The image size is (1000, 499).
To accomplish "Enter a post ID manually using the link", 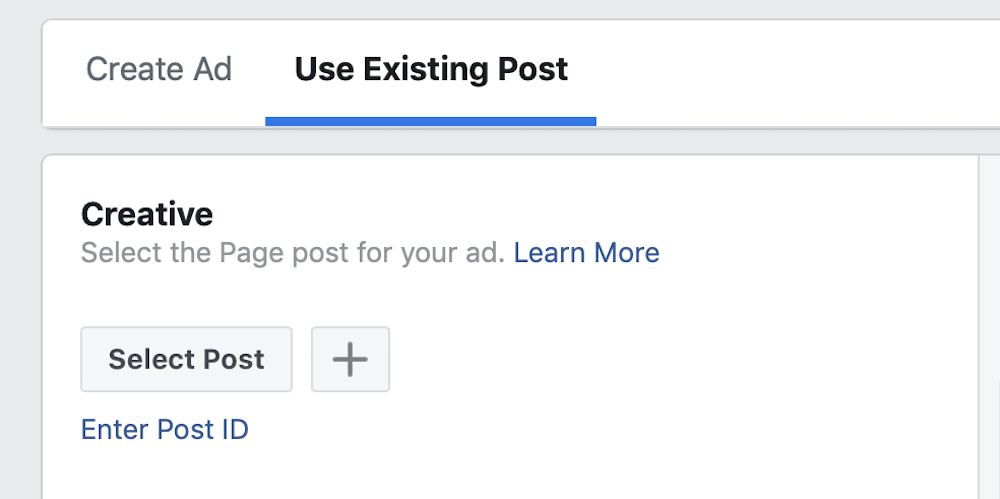I will [164, 429].
